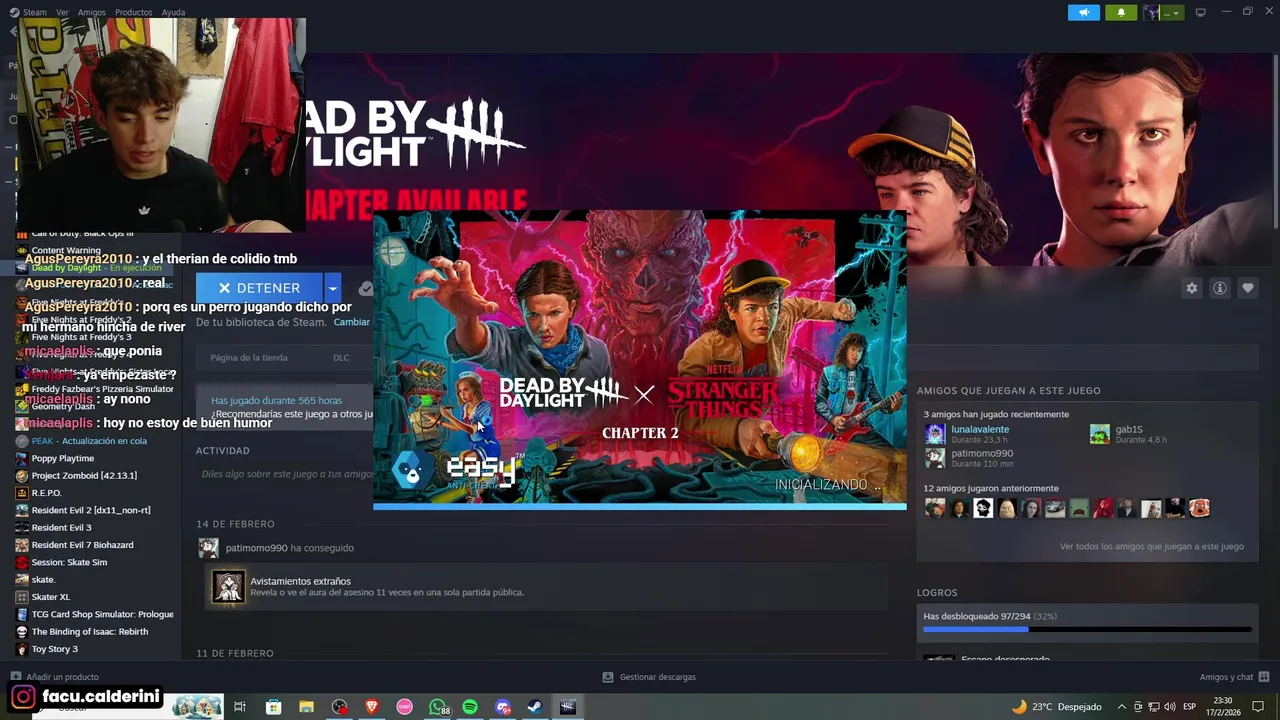This screenshot has height=720, width=1280.
Task: Select TCG Card Shop Simulator: Prologue
Action: 102,614
